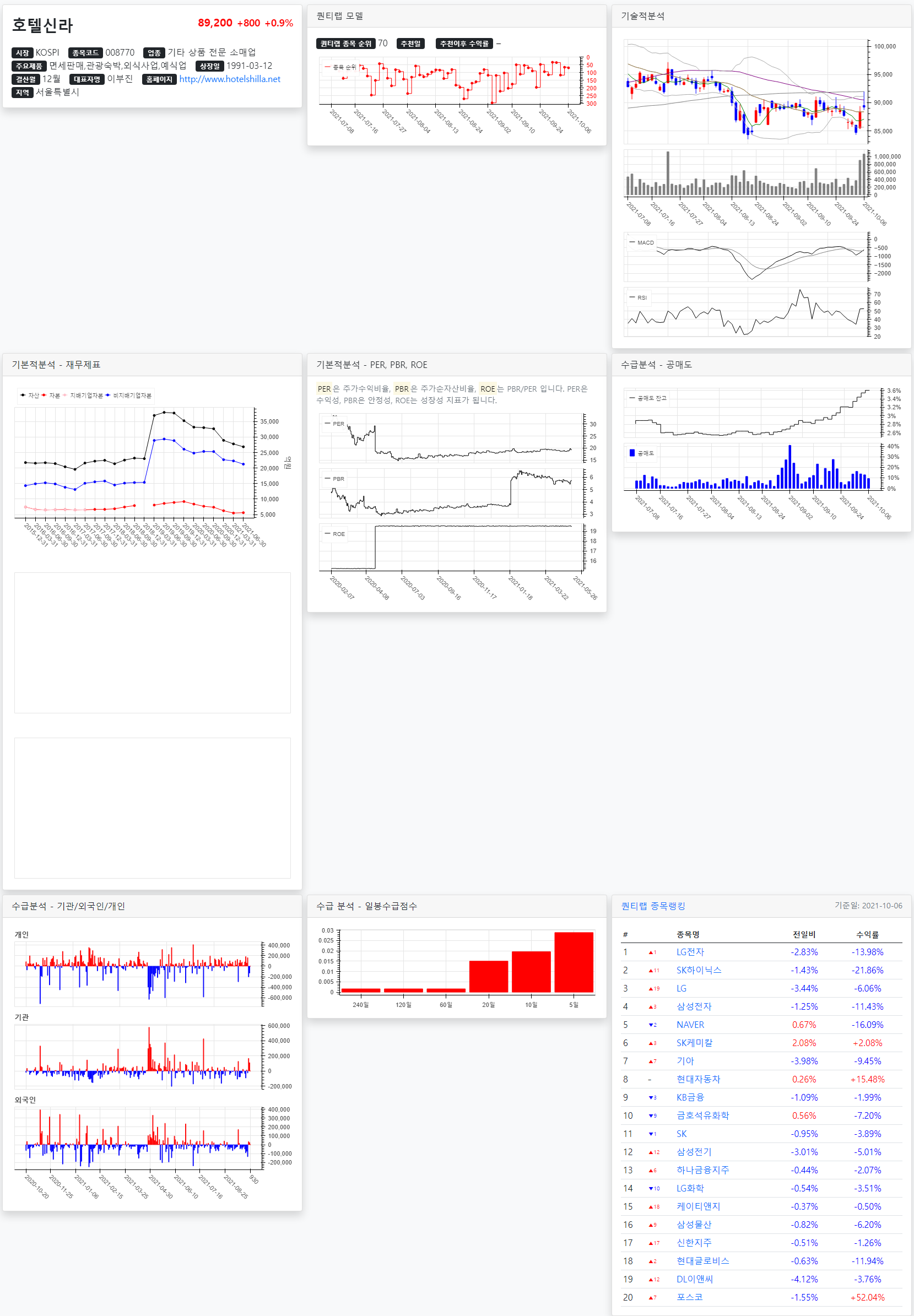Image resolution: width=914 pixels, height=1316 pixels.
Task: Select the 개인 chart label
Action: coord(22,934)
